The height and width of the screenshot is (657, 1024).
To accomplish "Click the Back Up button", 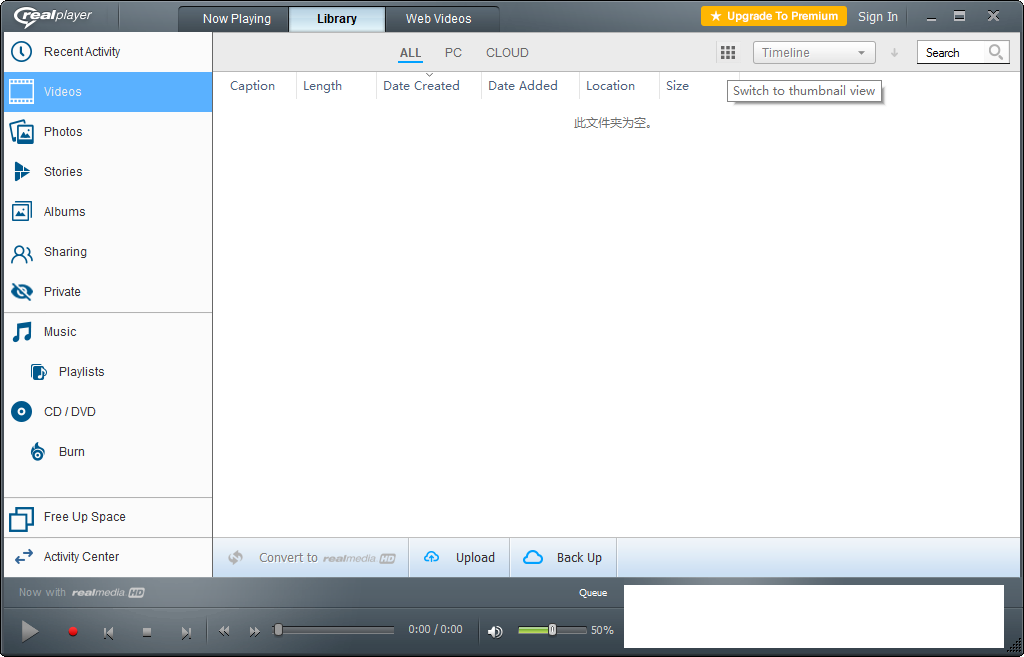I will click(563, 558).
